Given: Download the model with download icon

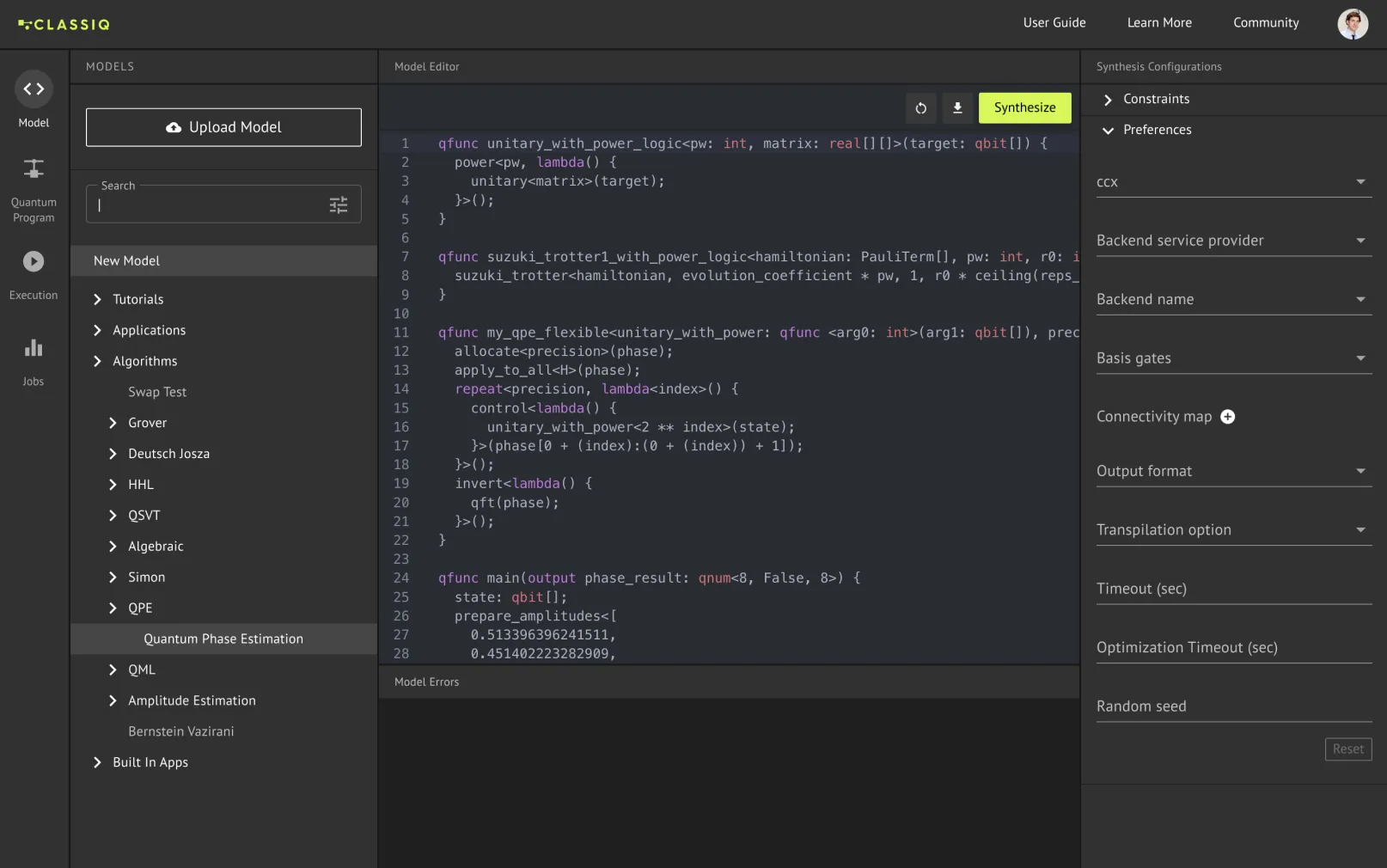Looking at the screenshot, I should 957,108.
